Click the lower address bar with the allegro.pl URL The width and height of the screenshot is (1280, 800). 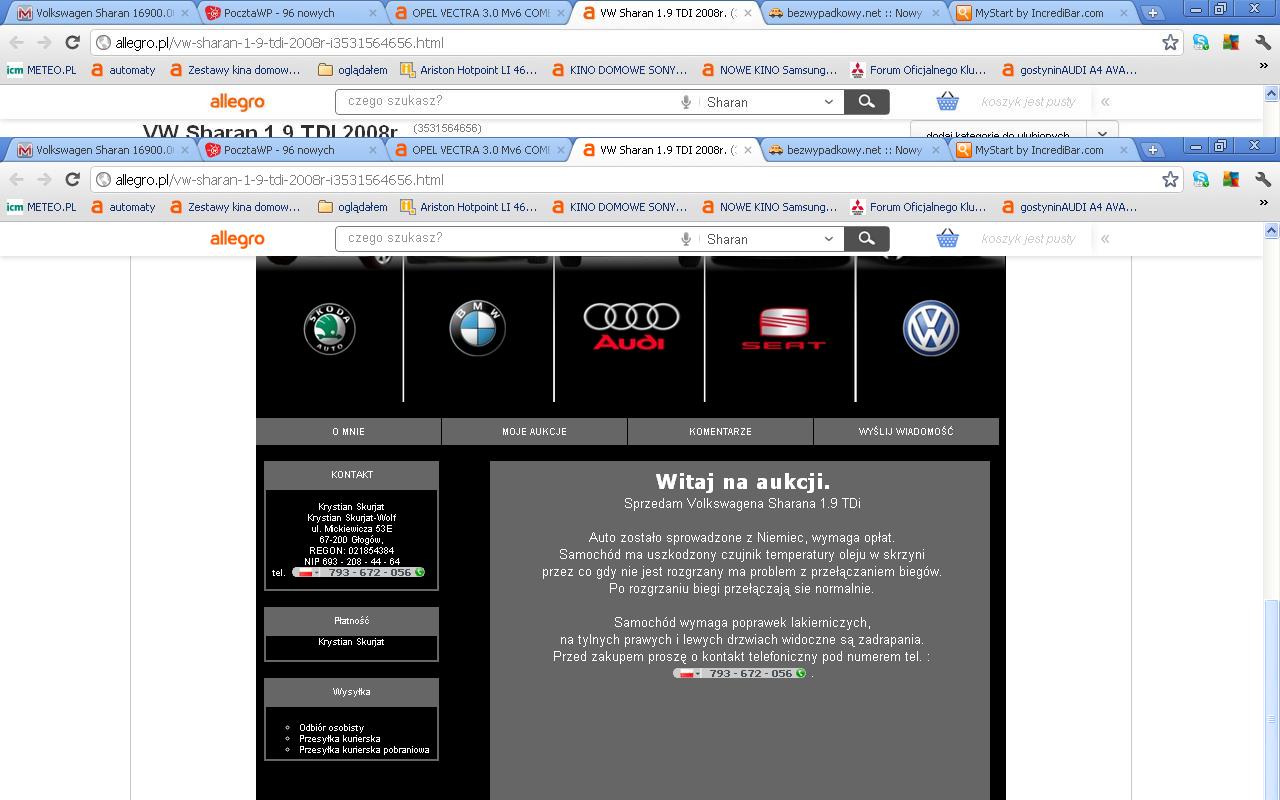pyautogui.click(x=635, y=180)
